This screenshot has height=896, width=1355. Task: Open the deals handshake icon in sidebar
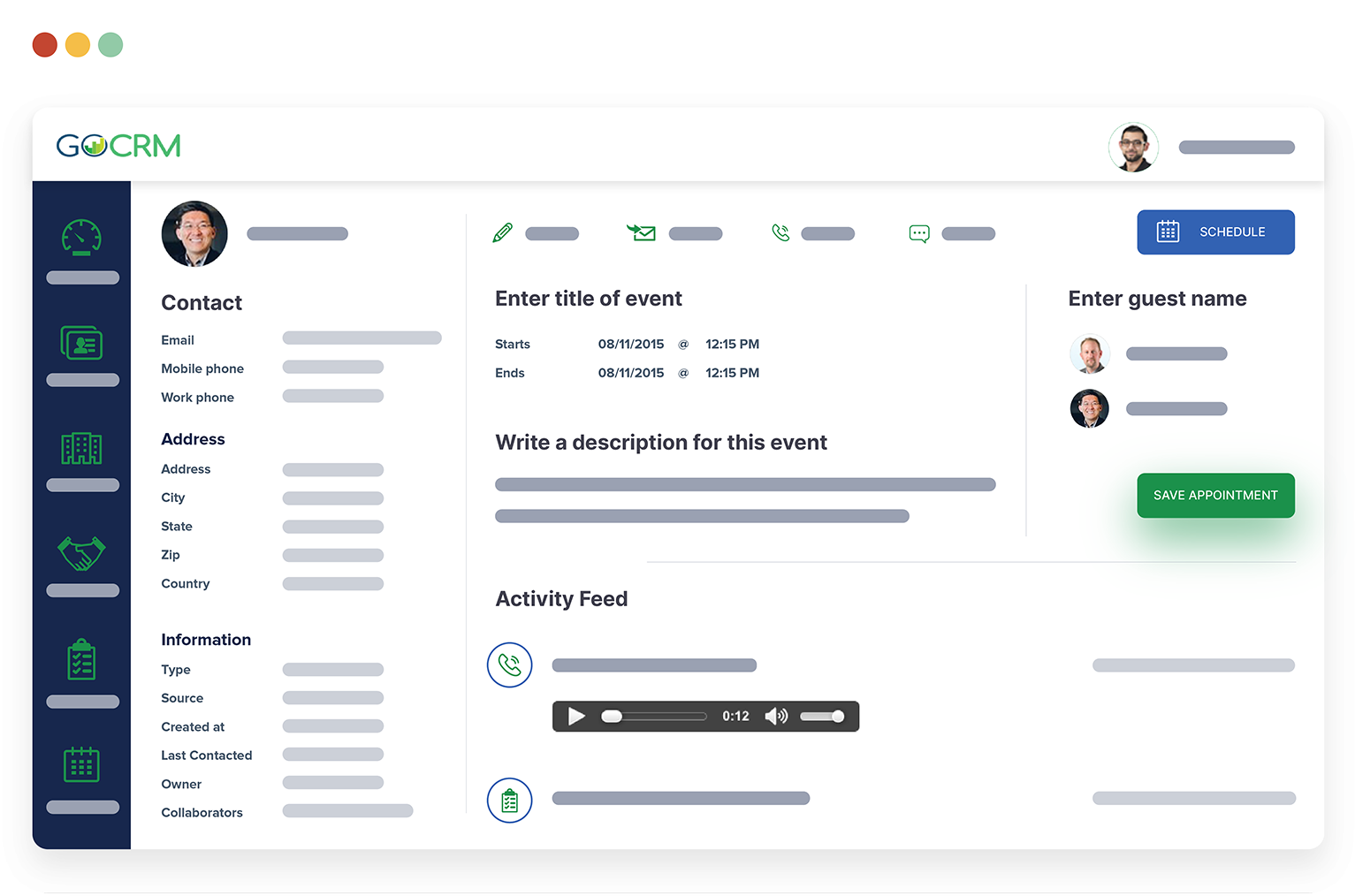(x=81, y=554)
